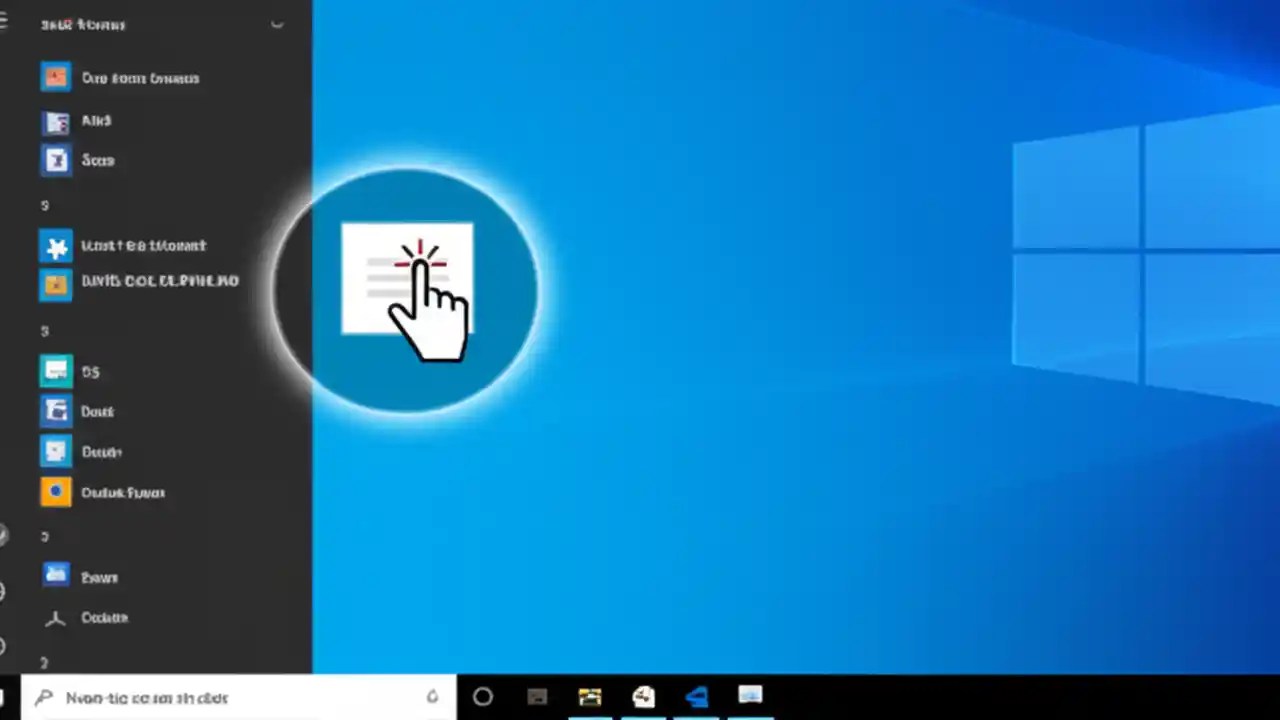Screen dimensions: 1280x720
Task: Launch the Edge browser icon on the taskbar
Action: click(x=697, y=697)
